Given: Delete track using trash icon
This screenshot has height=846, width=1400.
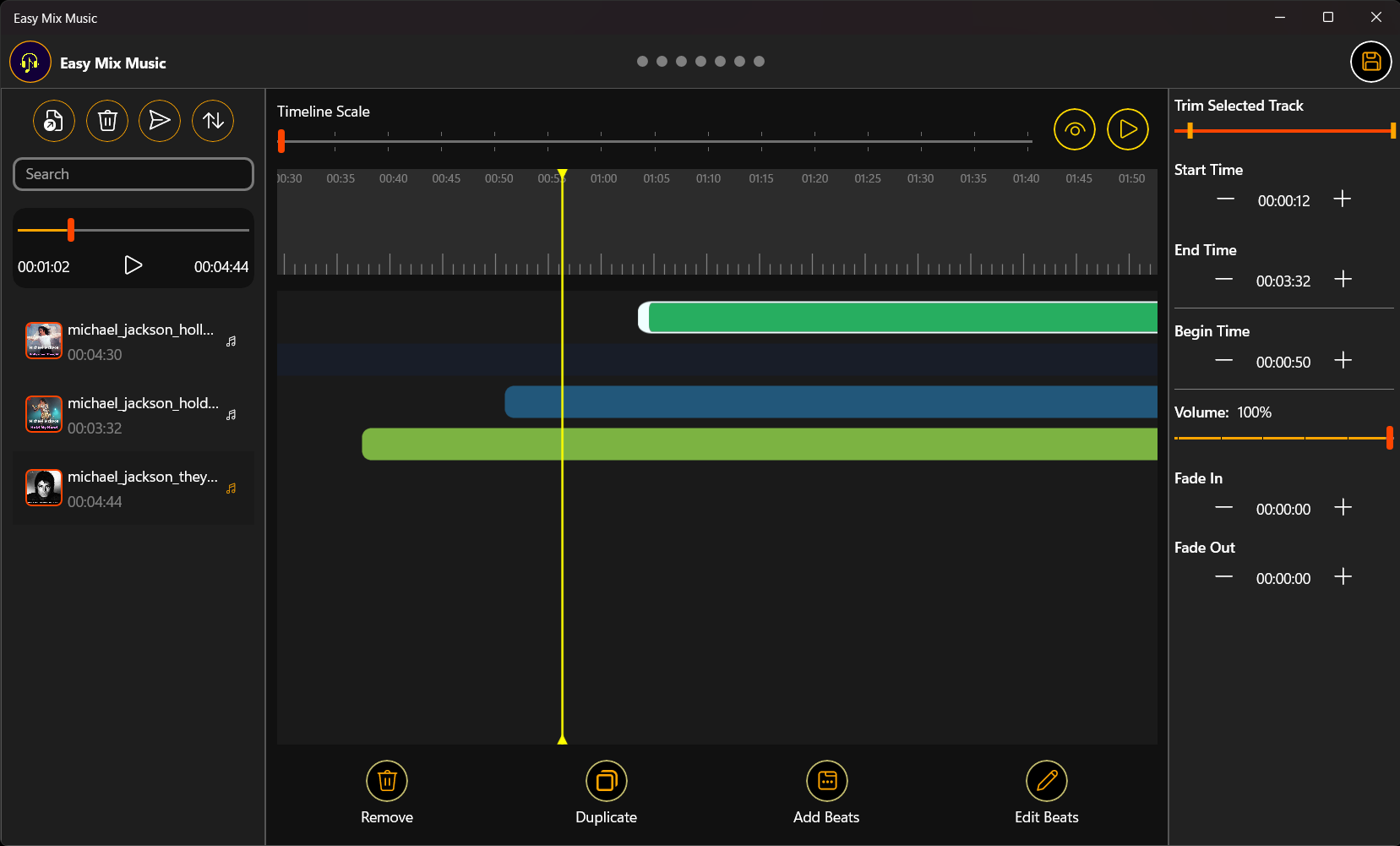Looking at the screenshot, I should tap(106, 120).
